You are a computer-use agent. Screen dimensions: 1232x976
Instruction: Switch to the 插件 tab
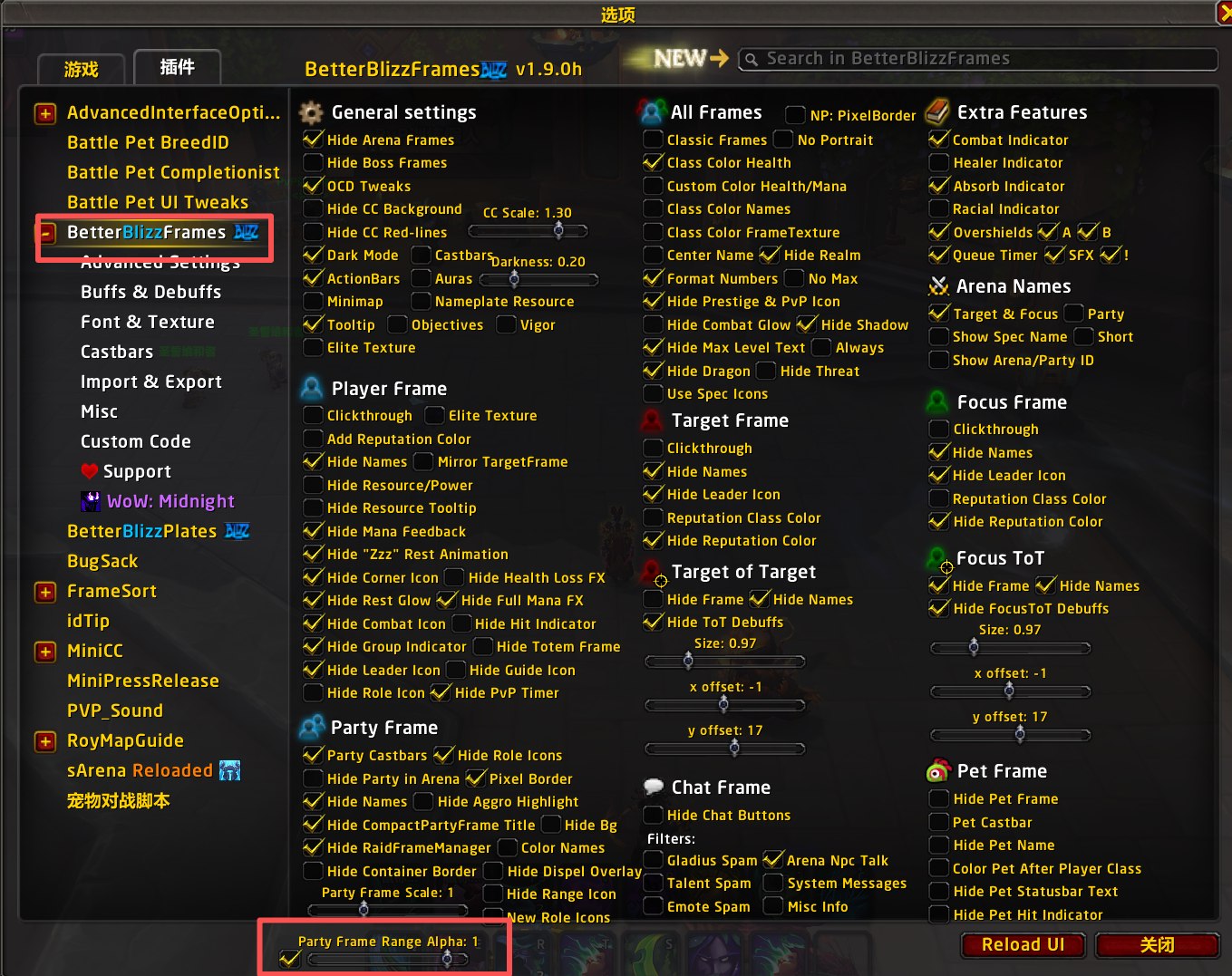[177, 67]
